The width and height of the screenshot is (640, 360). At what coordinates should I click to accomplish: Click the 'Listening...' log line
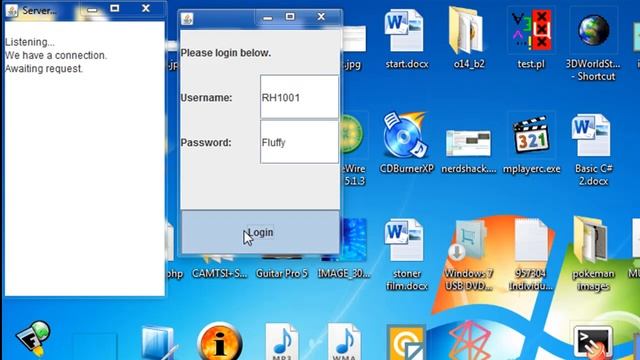point(30,42)
